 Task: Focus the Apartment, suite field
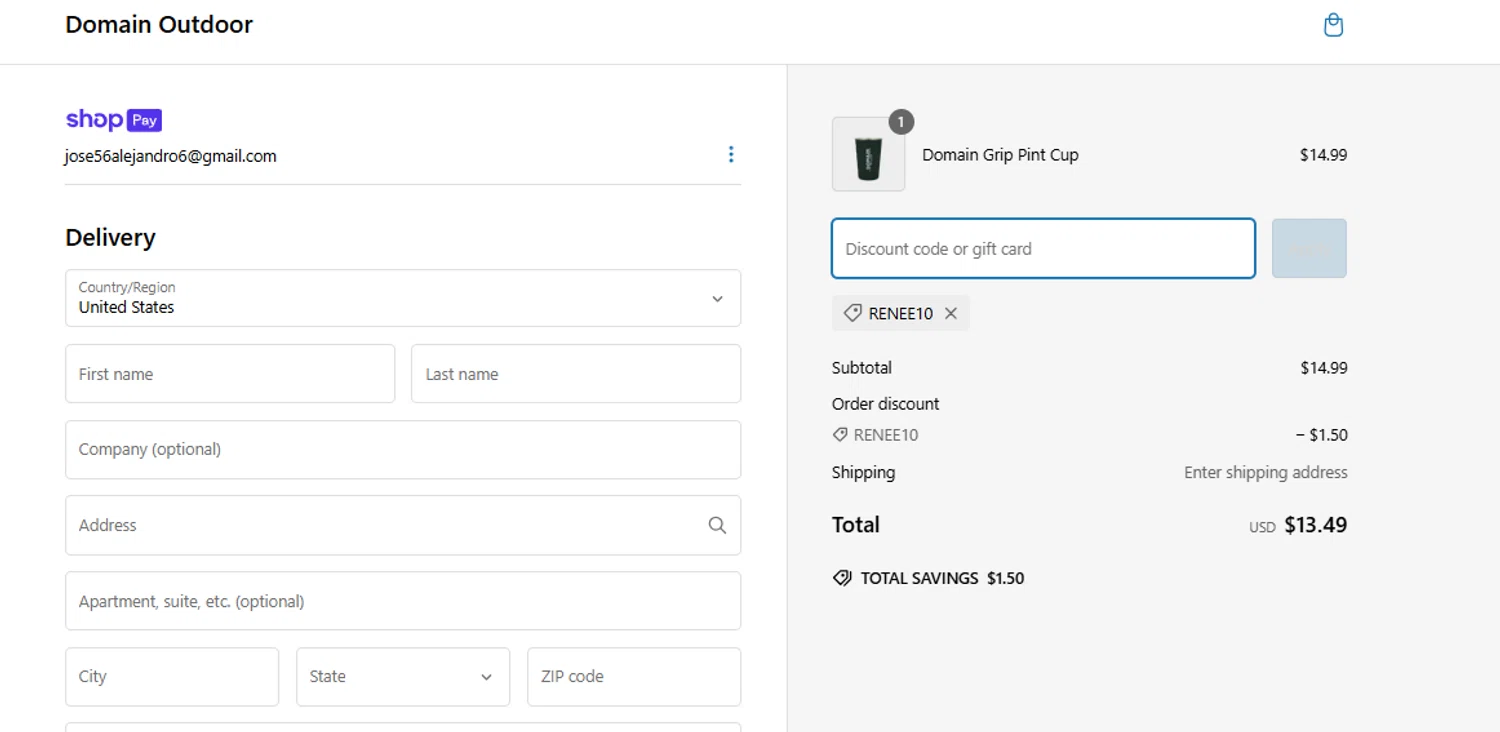(x=403, y=601)
